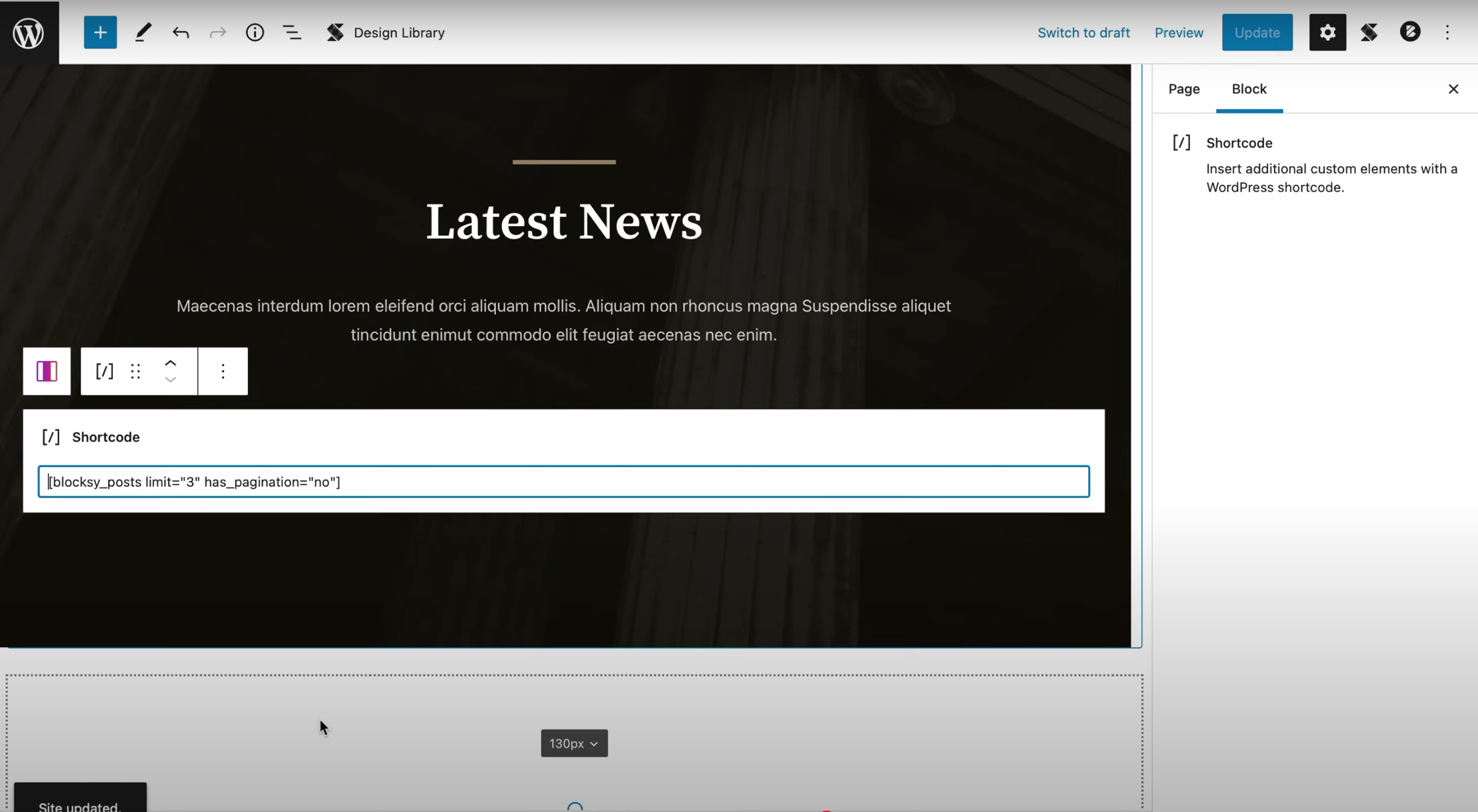Toggle the Stackable settings sidebar icon
The width and height of the screenshot is (1478, 812).
pyautogui.click(x=1369, y=32)
